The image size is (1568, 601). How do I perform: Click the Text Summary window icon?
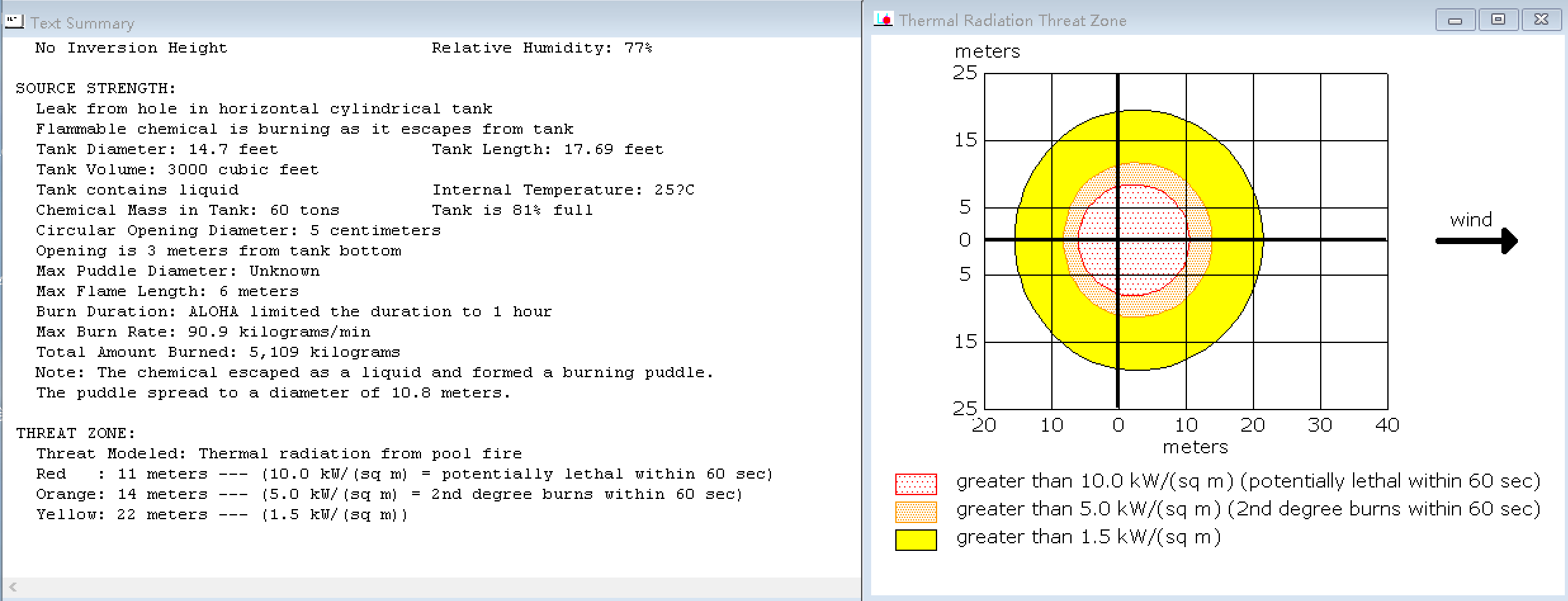tap(14, 22)
